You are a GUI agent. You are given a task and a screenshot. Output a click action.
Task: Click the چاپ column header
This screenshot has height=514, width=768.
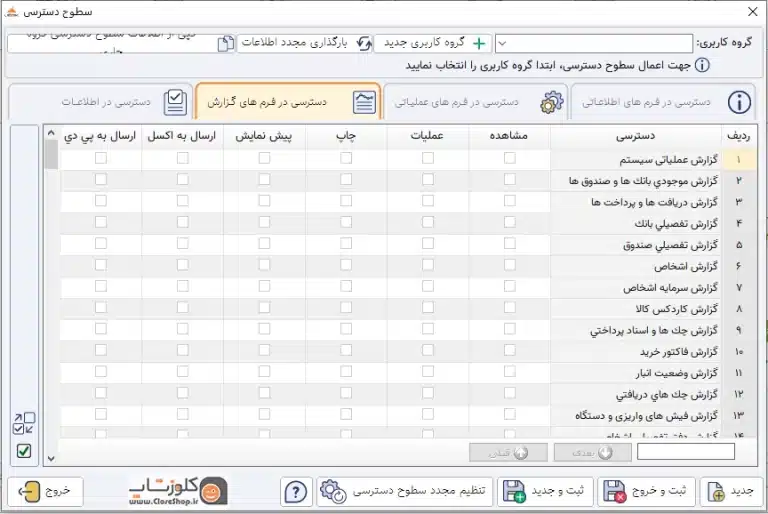click(346, 136)
